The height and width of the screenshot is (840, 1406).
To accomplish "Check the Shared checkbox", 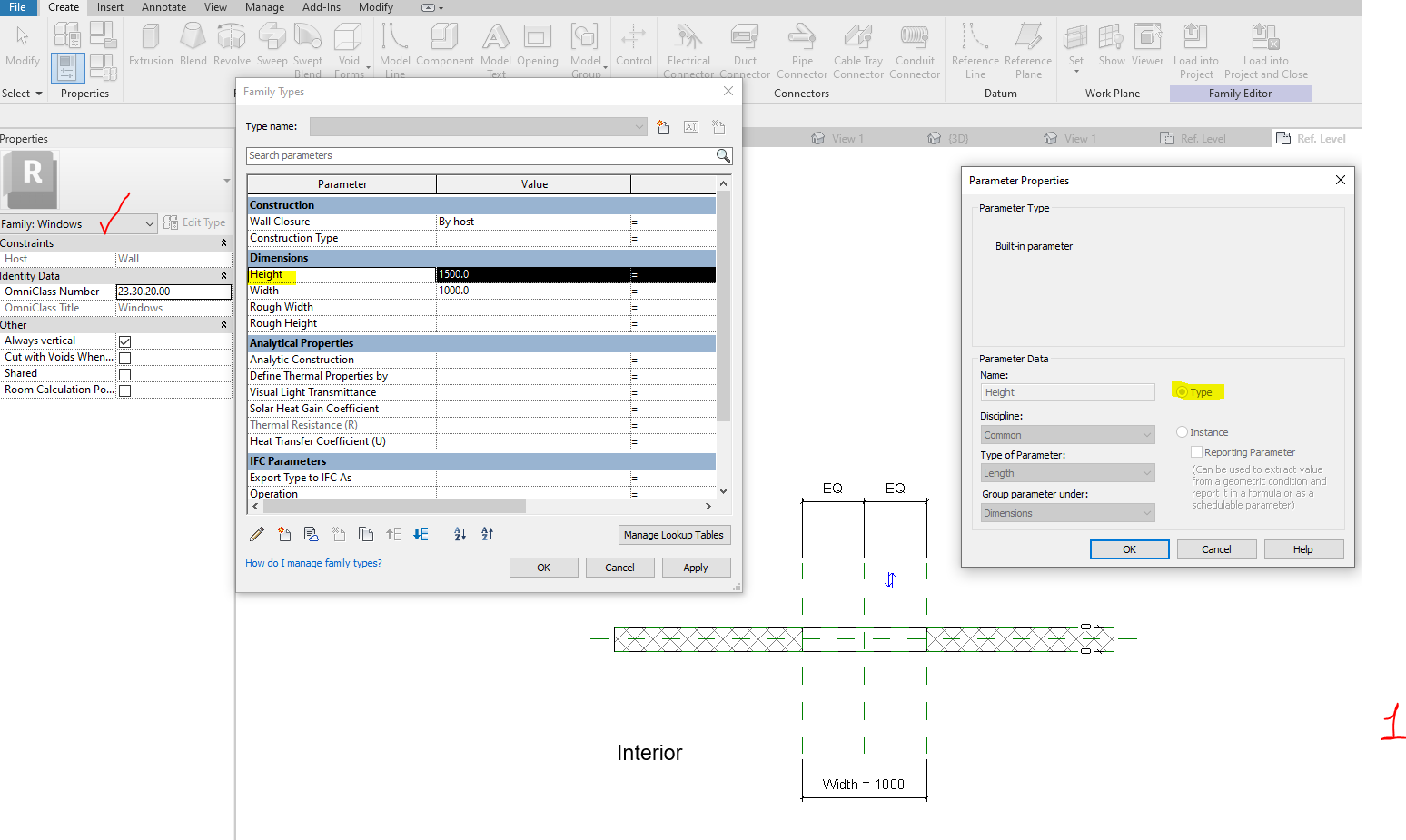I will pyautogui.click(x=125, y=374).
